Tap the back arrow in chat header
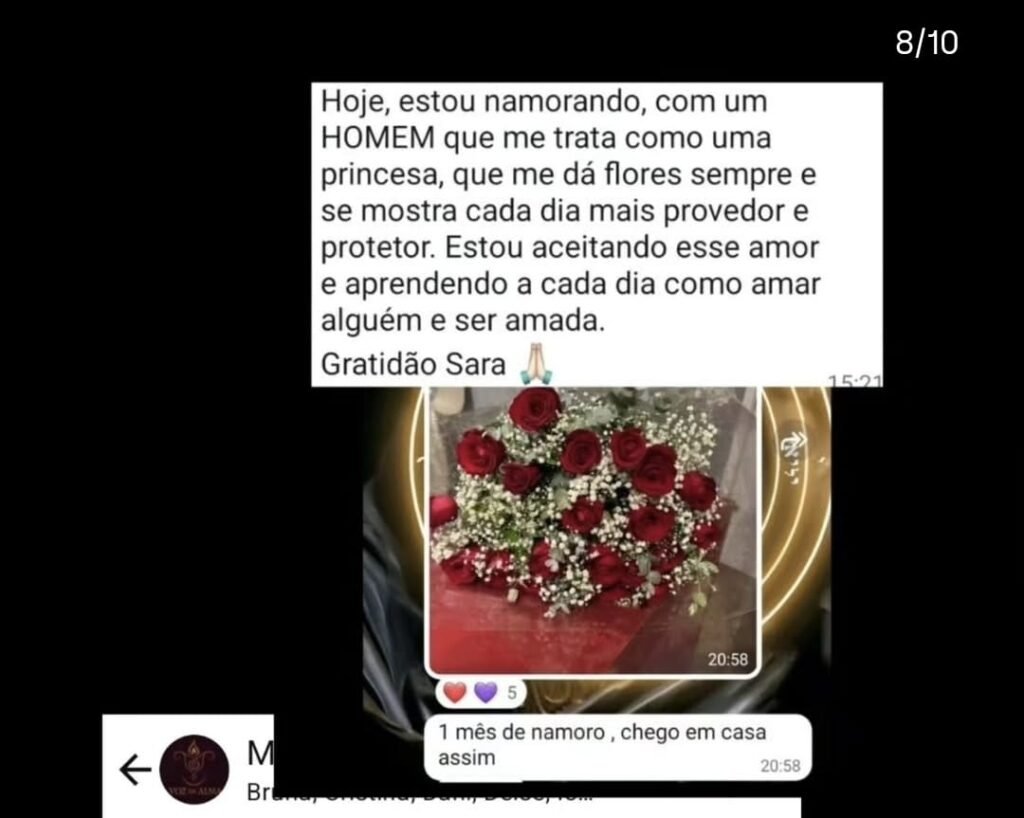This screenshot has height=818, width=1024. (x=135, y=769)
